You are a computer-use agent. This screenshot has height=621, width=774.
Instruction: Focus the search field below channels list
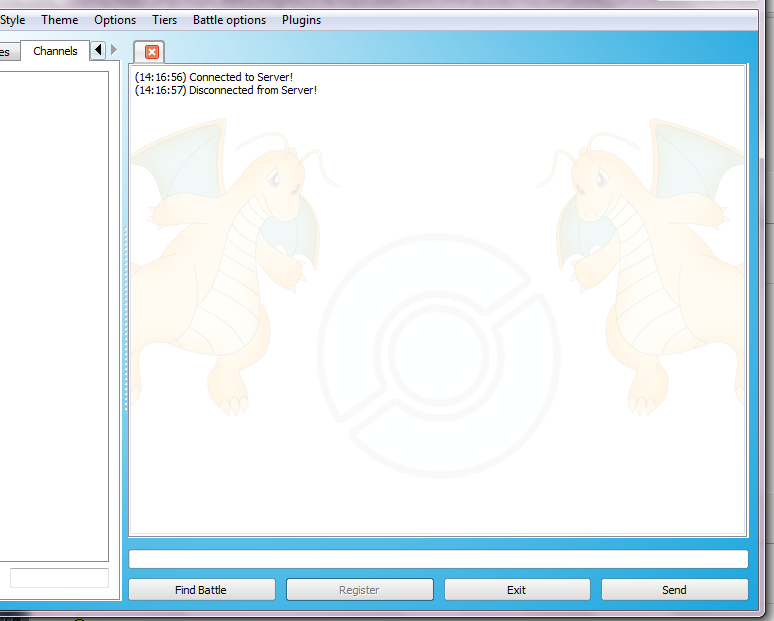click(x=59, y=578)
